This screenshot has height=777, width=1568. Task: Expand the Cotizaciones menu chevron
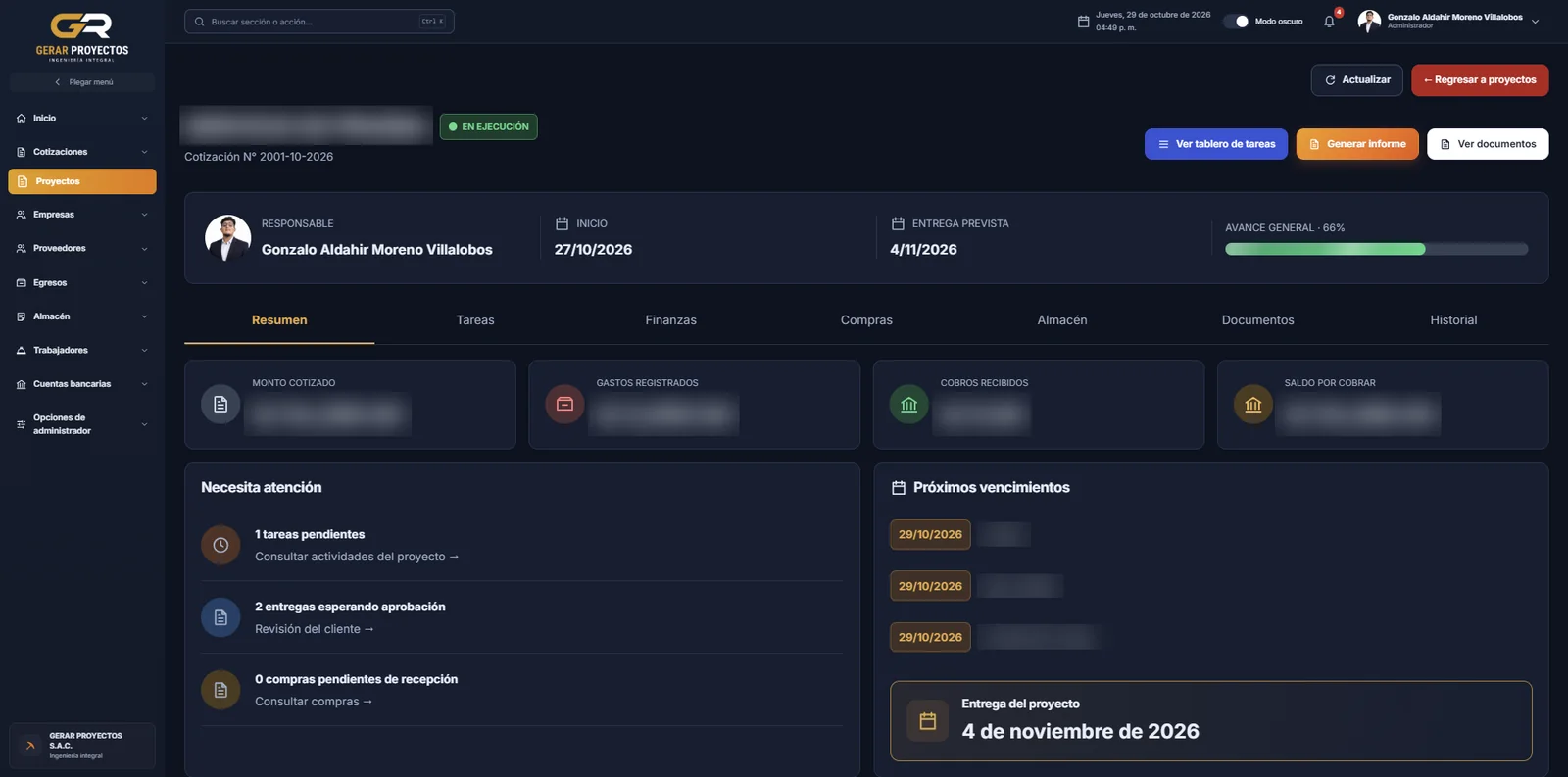click(144, 152)
